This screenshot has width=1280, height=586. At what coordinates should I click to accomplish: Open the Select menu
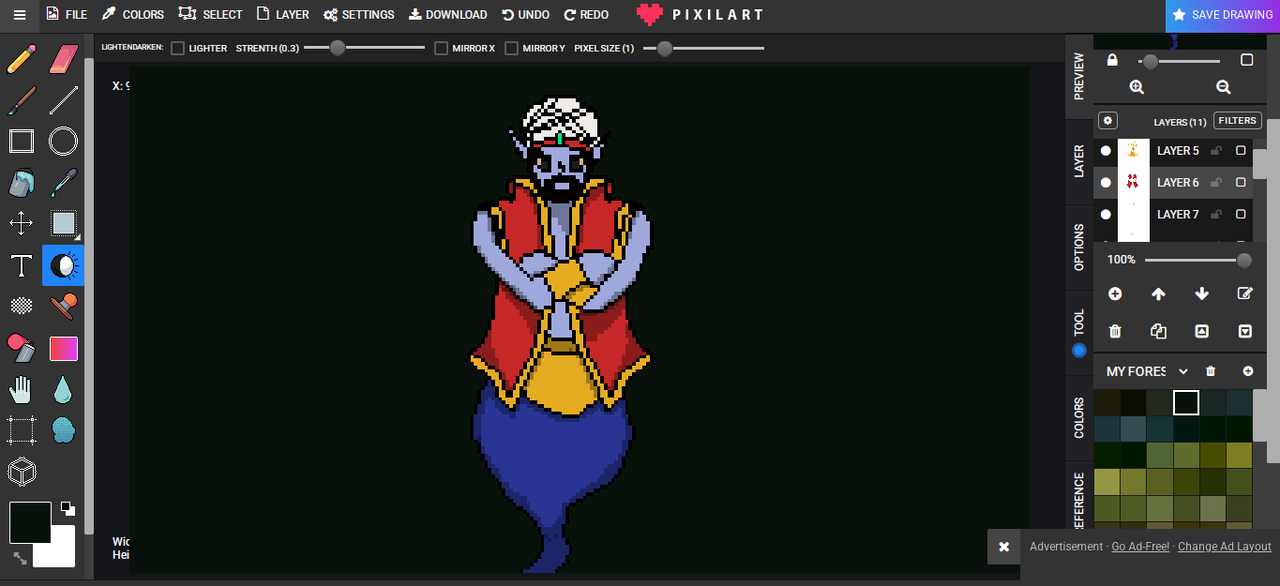211,15
